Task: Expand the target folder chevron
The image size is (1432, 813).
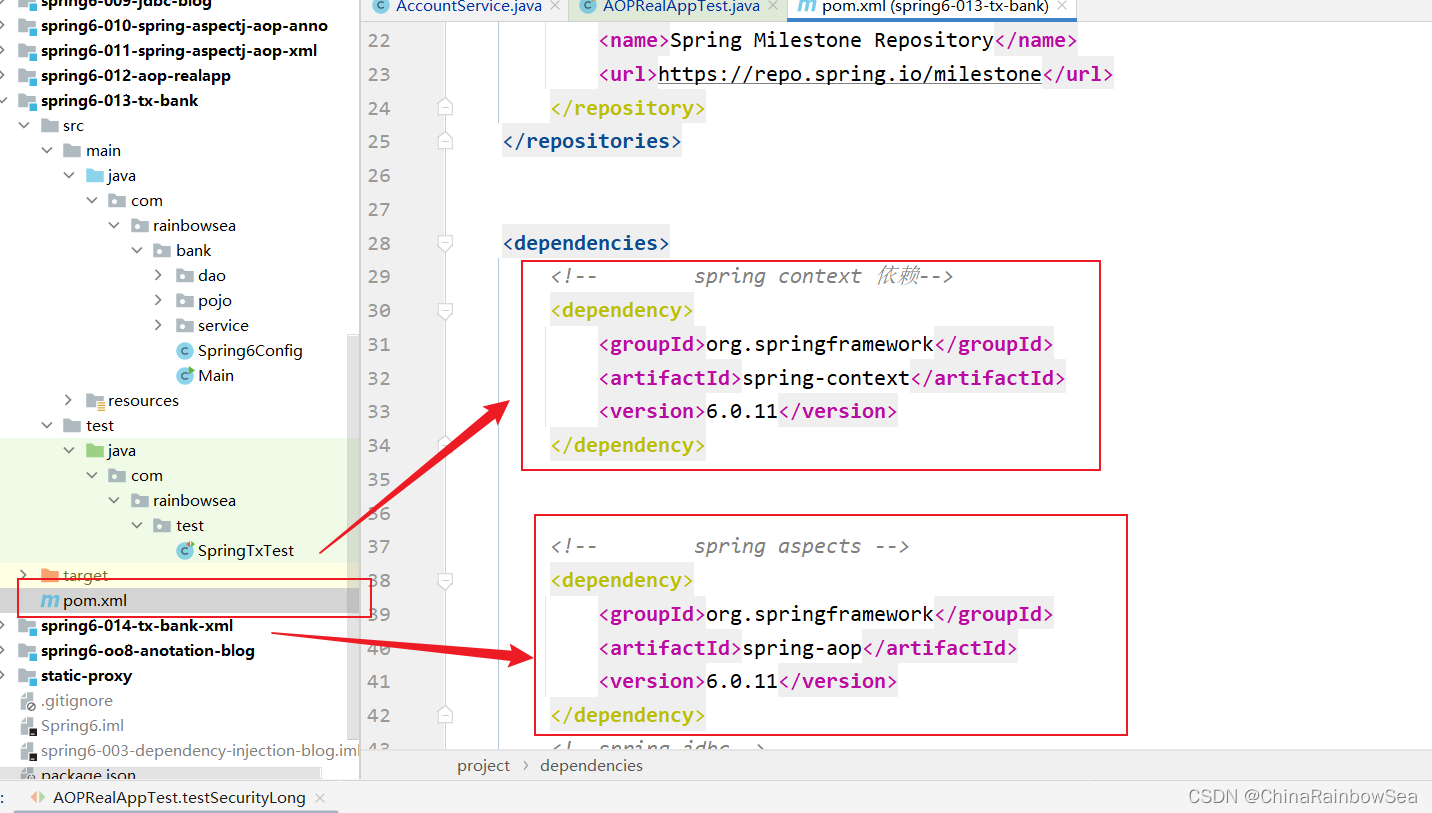Action: [25, 575]
